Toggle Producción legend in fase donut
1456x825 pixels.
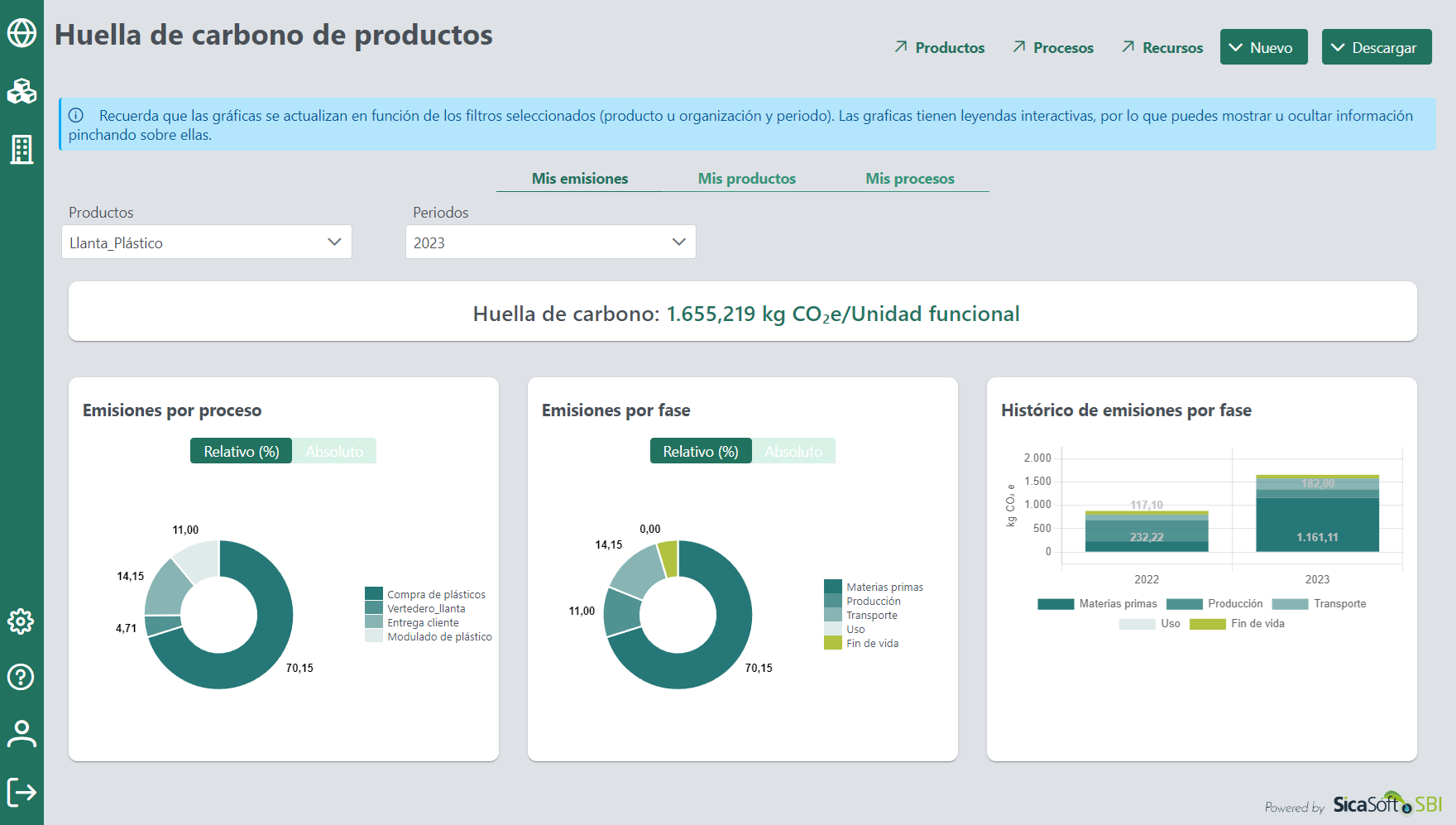click(862, 601)
